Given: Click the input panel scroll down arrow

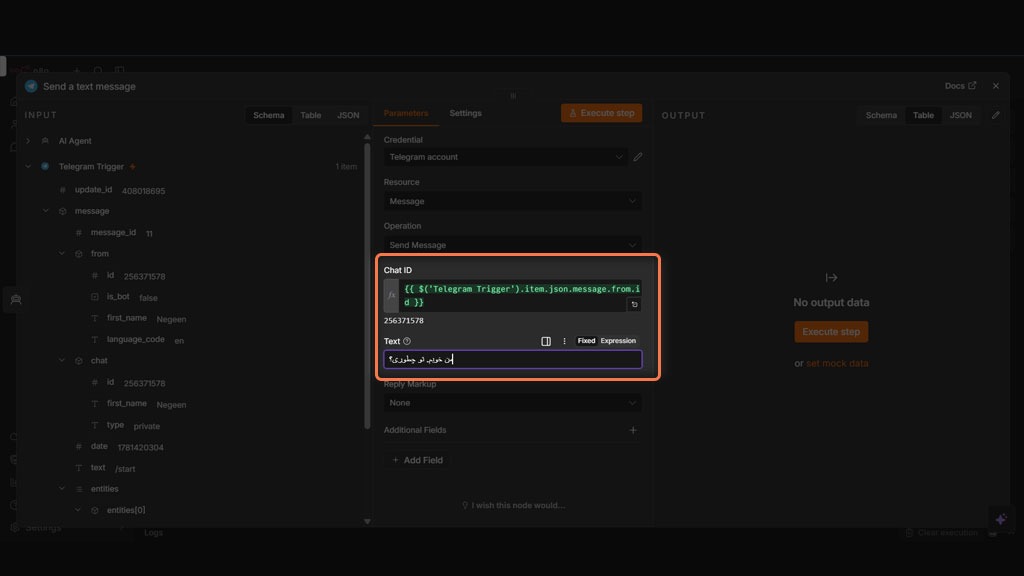Looking at the screenshot, I should click(x=367, y=521).
